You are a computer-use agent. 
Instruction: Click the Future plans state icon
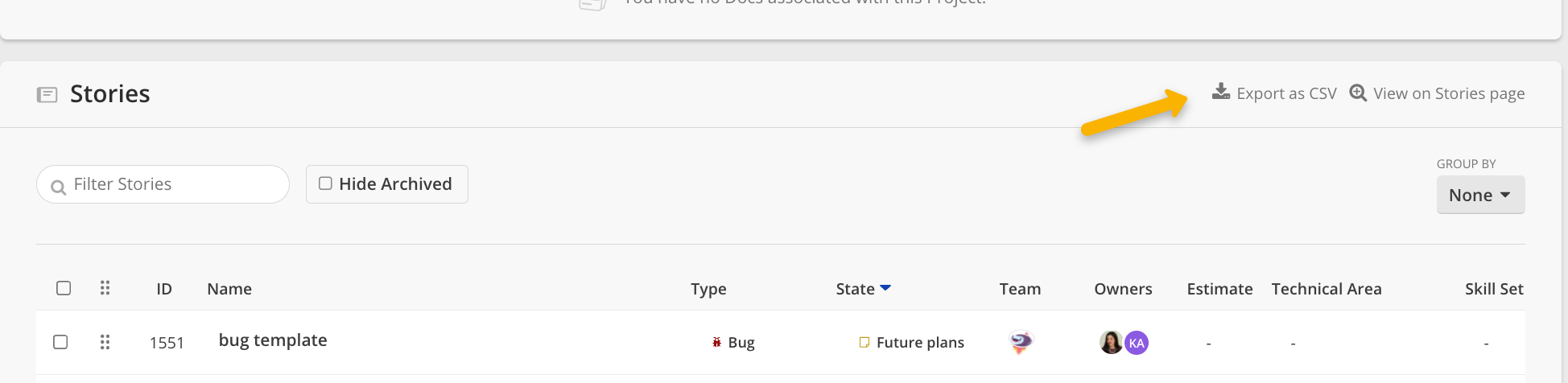[x=864, y=342]
